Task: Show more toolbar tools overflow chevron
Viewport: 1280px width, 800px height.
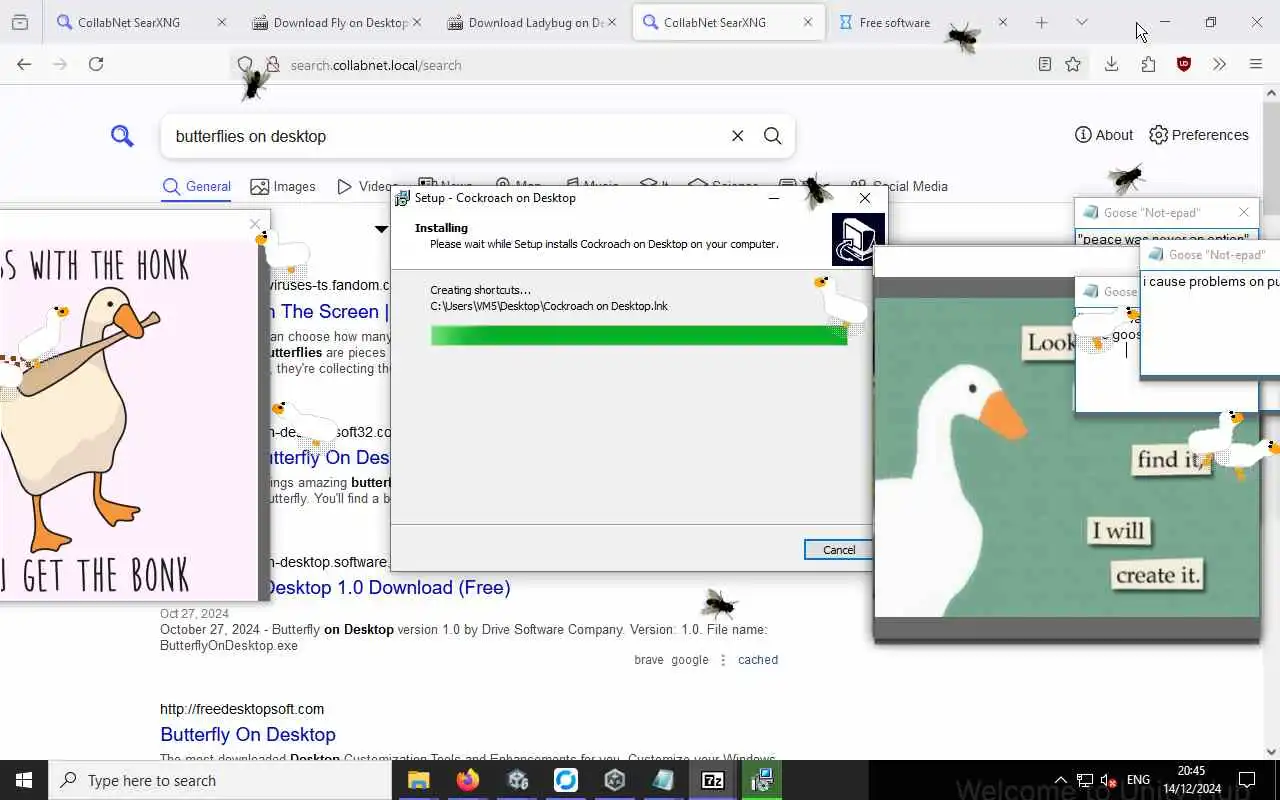Action: click(x=1219, y=64)
